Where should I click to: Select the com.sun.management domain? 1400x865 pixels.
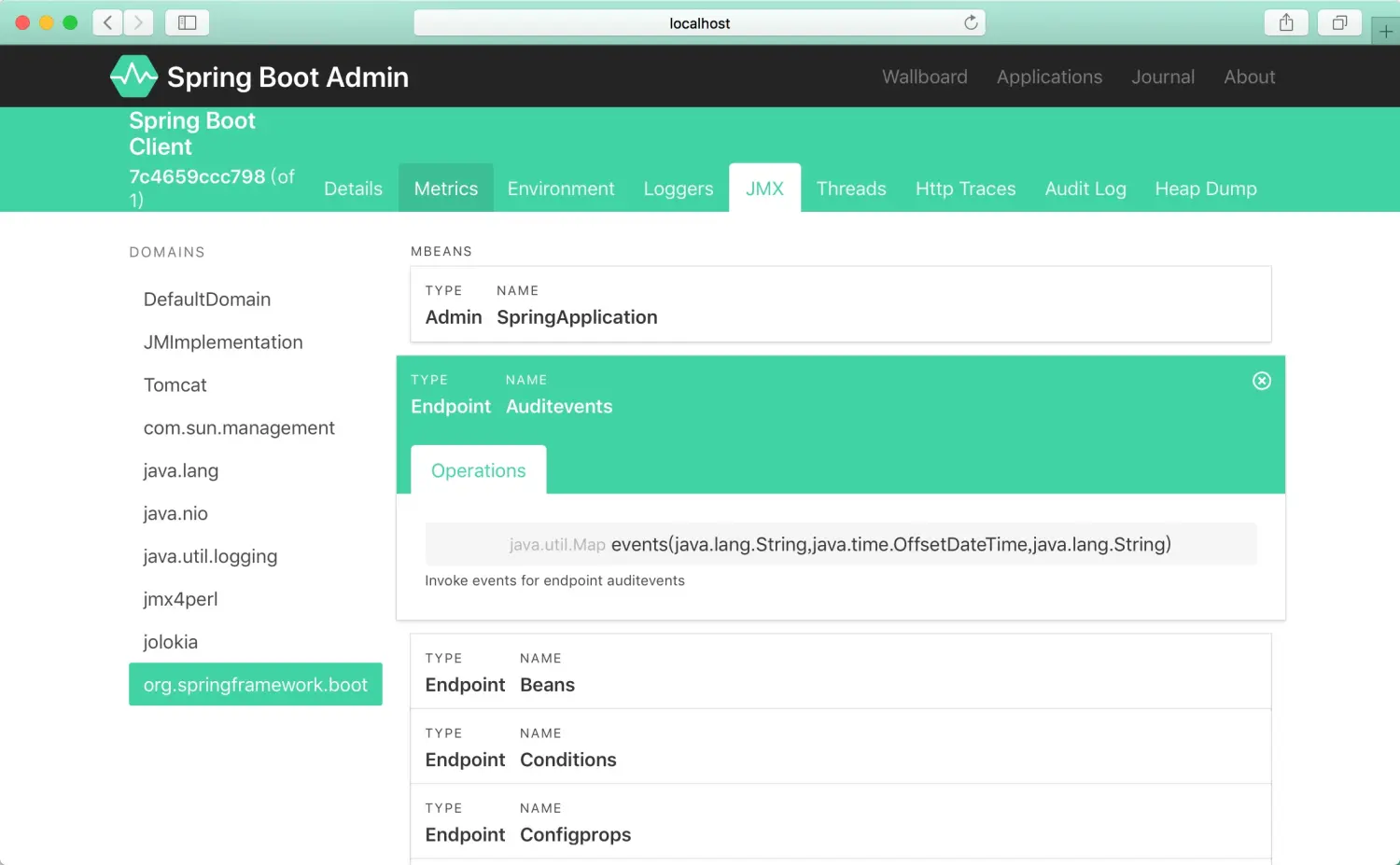(x=256, y=428)
